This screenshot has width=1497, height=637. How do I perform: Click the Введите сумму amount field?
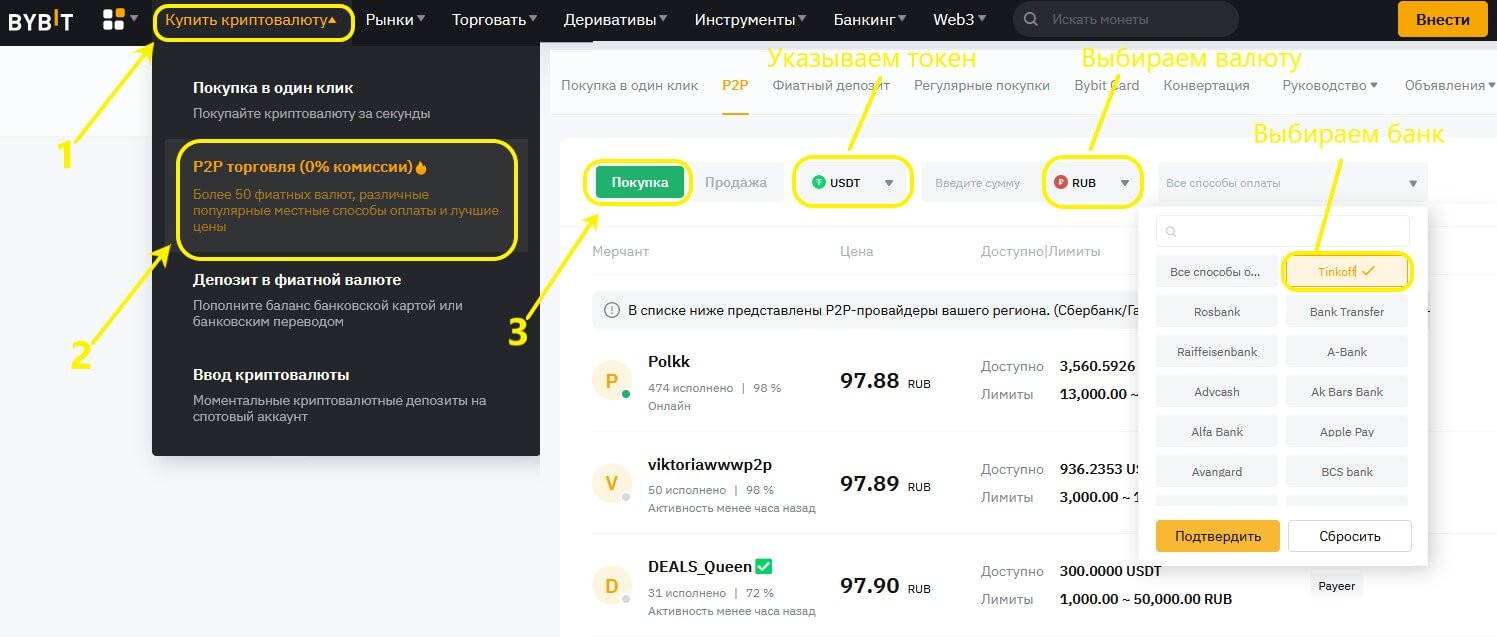pos(978,183)
